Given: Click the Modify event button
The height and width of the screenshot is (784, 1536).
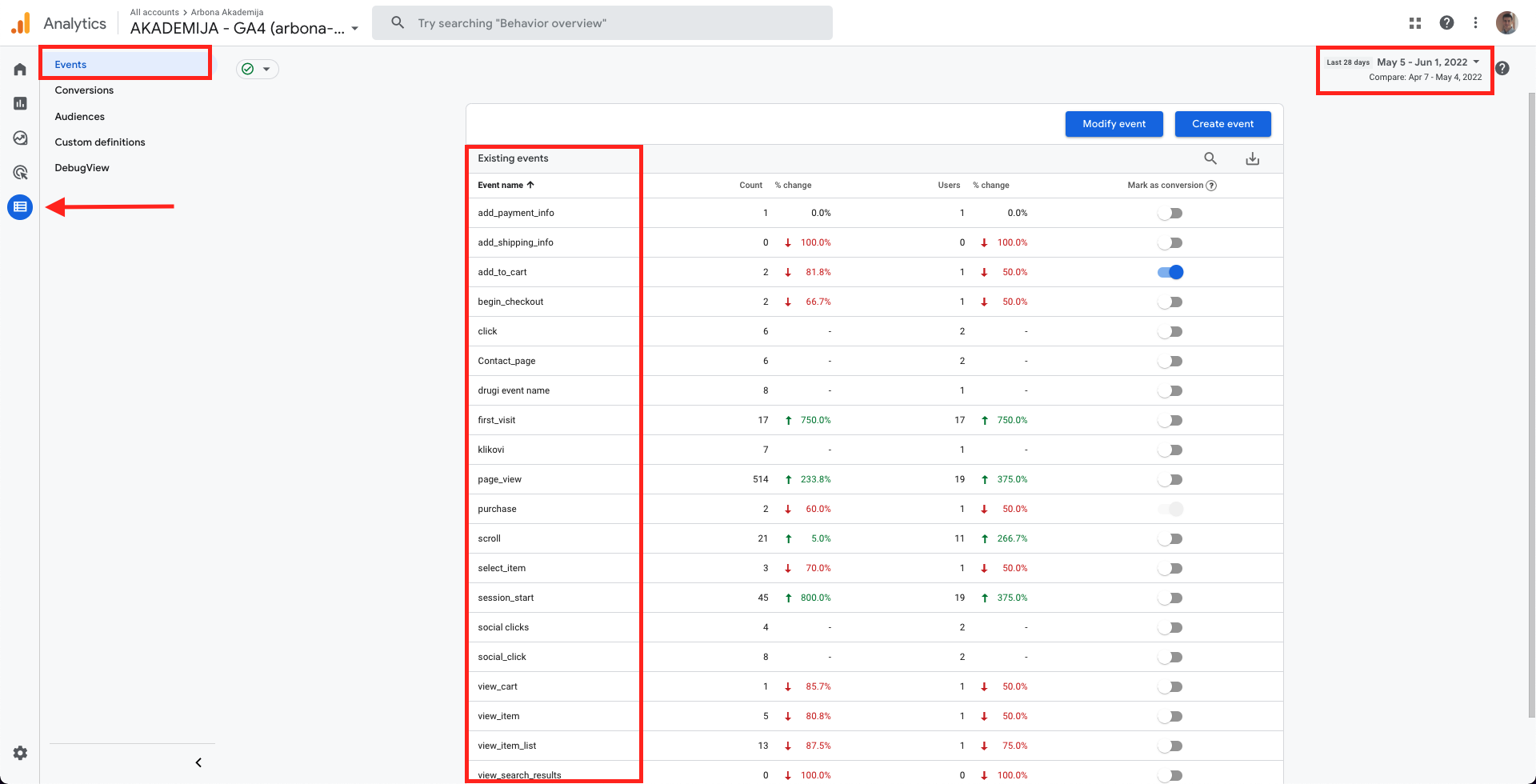Looking at the screenshot, I should [x=1114, y=124].
